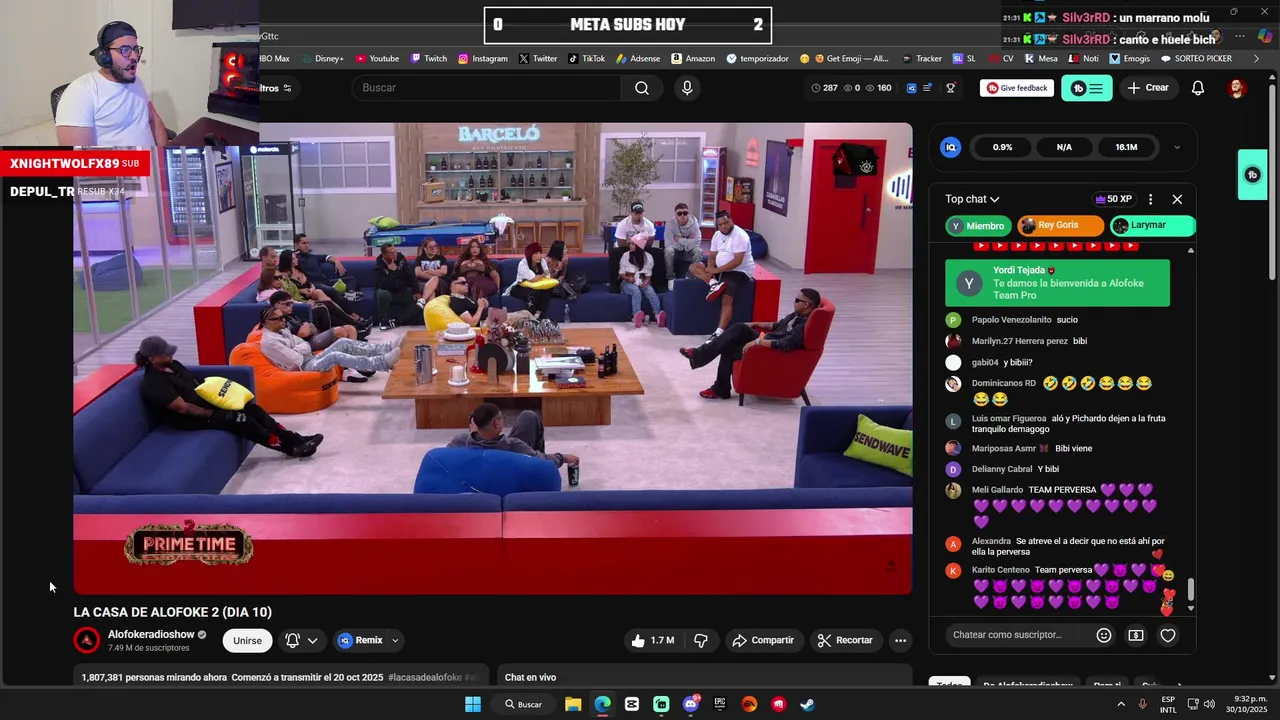Click the trophy icon in the header
Viewport: 1280px width, 720px height.
pos(951,88)
